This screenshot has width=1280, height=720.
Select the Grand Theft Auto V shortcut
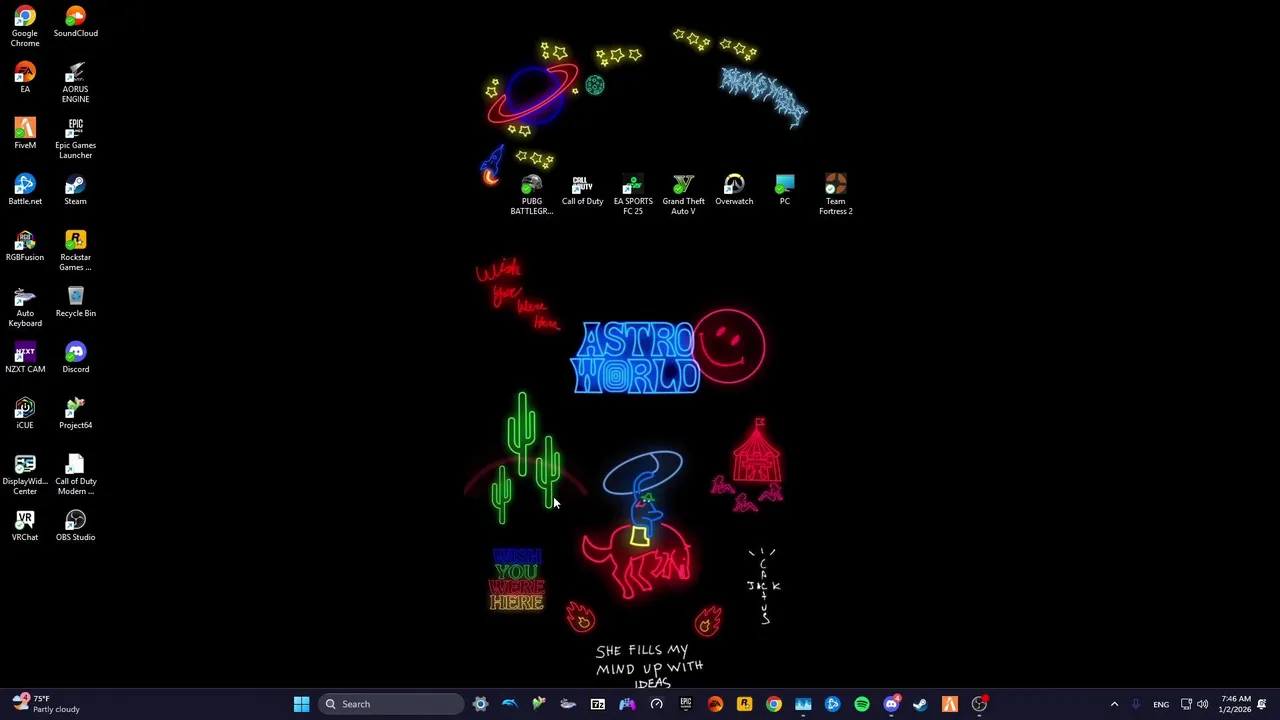tap(683, 195)
